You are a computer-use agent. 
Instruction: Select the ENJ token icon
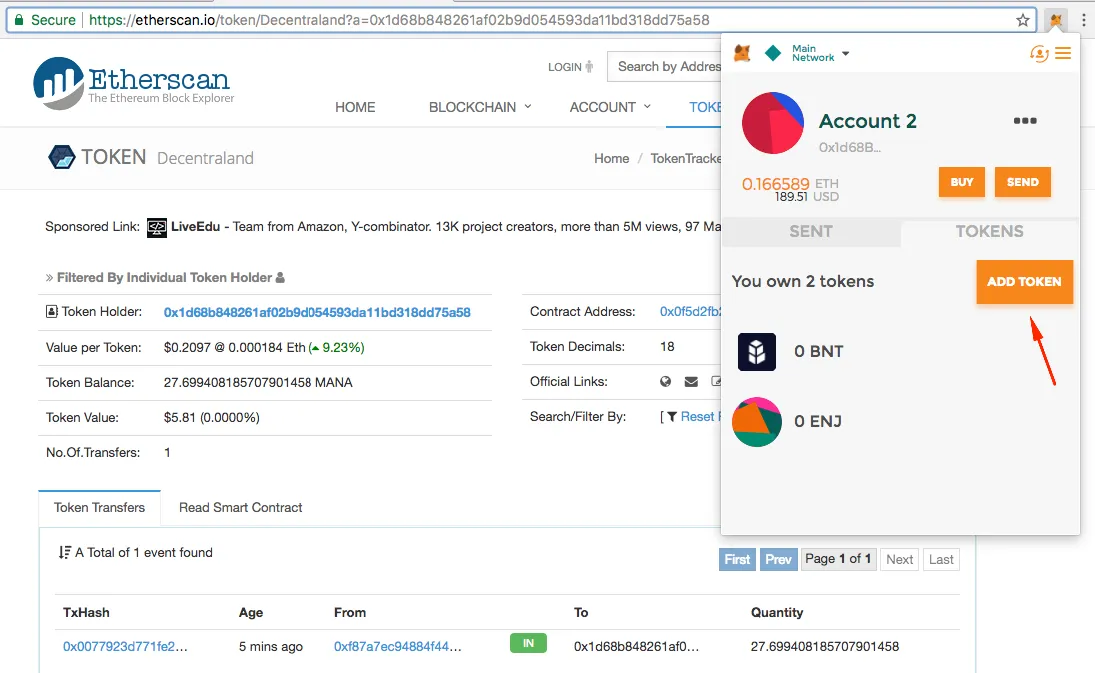[757, 422]
